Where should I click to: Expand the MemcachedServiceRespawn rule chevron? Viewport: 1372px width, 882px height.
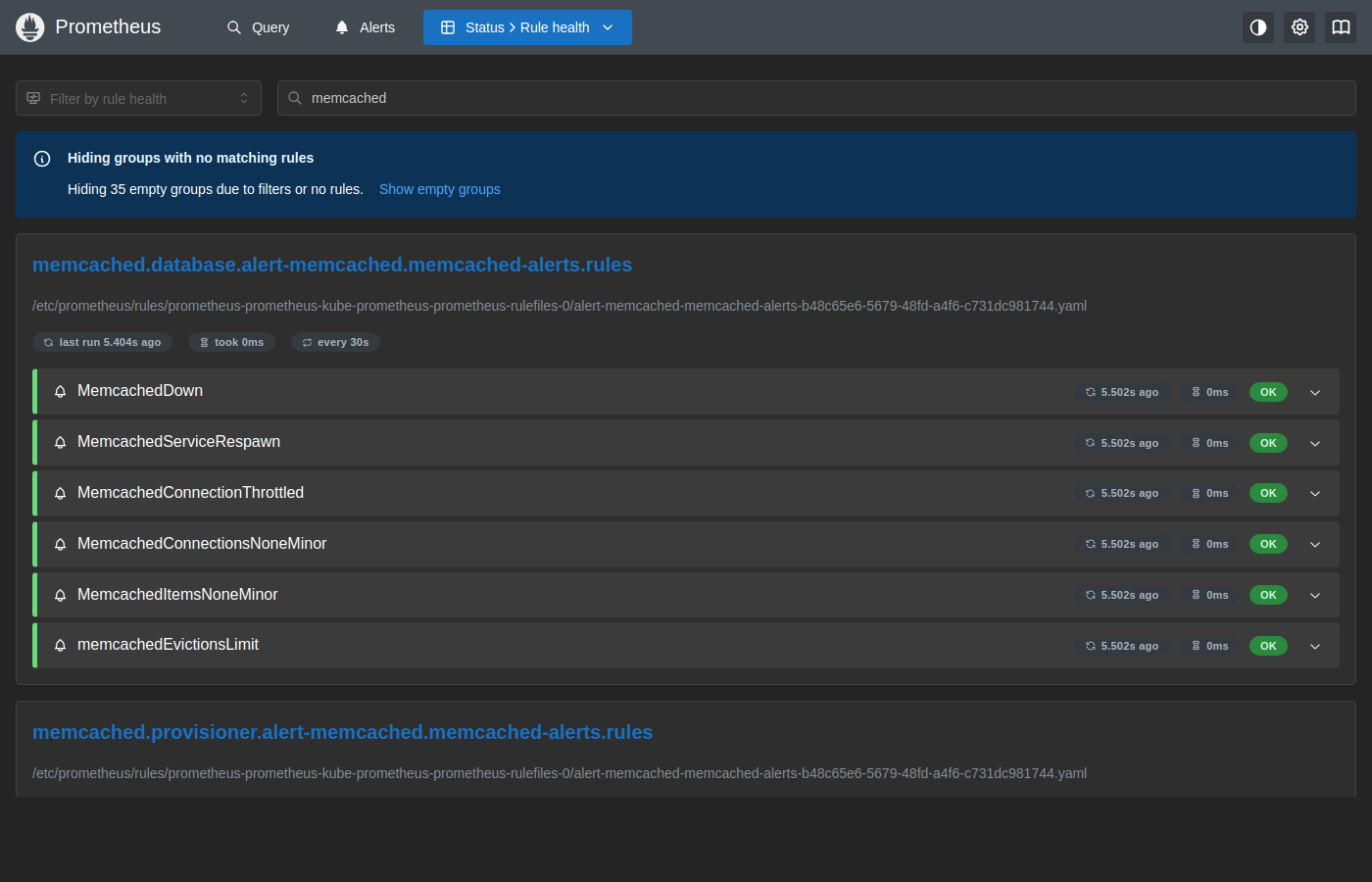[1315, 443]
